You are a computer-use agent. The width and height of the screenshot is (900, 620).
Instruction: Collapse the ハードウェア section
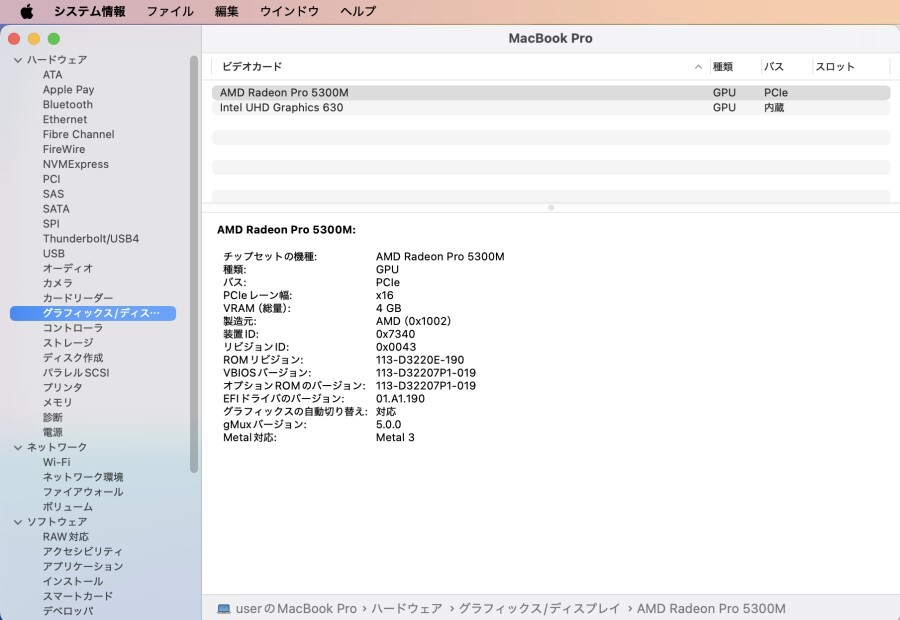point(16,59)
